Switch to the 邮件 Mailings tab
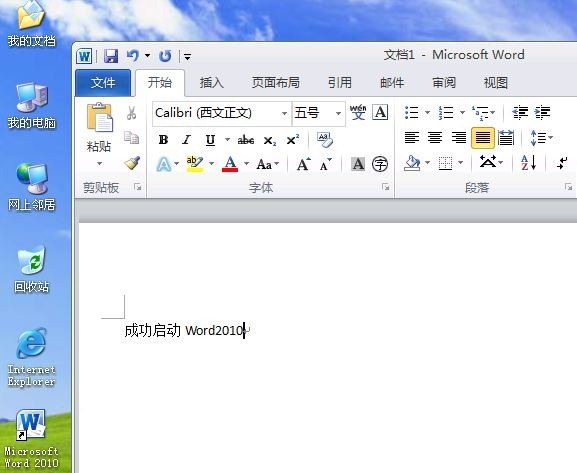Screen dimensions: 577x473 point(392,82)
